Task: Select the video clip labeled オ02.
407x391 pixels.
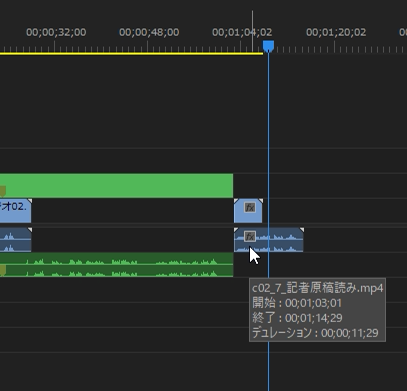Action: 15,211
